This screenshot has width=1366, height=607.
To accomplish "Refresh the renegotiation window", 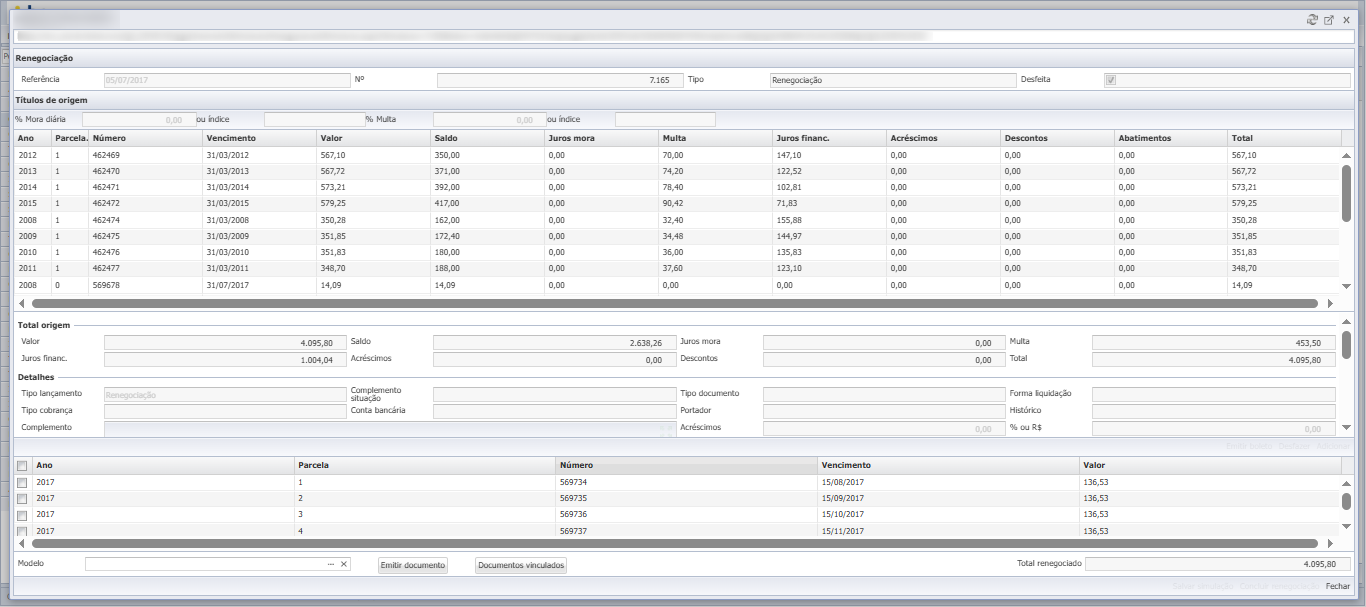I will coord(1312,20).
